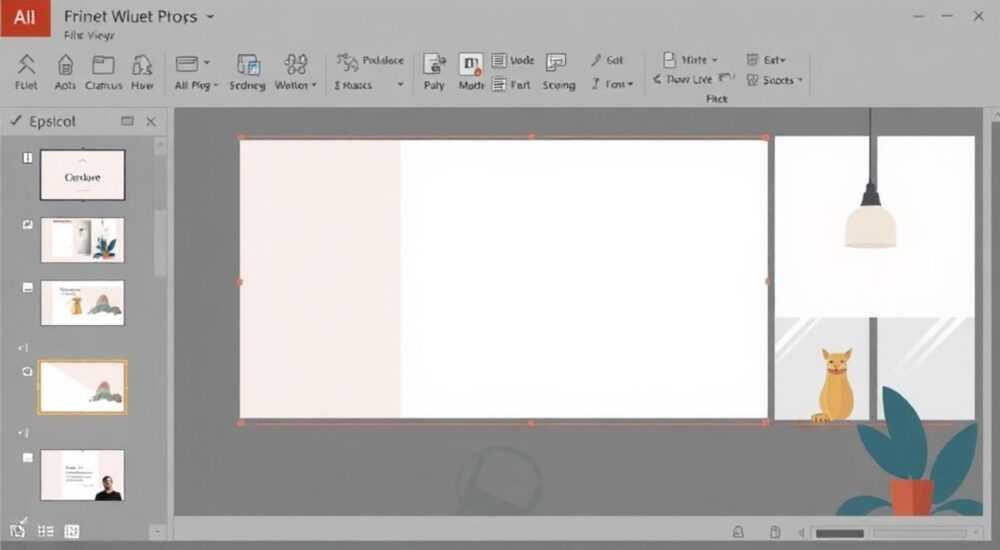
Task: Toggle the checkbox next to the last slide
Action: point(27,457)
